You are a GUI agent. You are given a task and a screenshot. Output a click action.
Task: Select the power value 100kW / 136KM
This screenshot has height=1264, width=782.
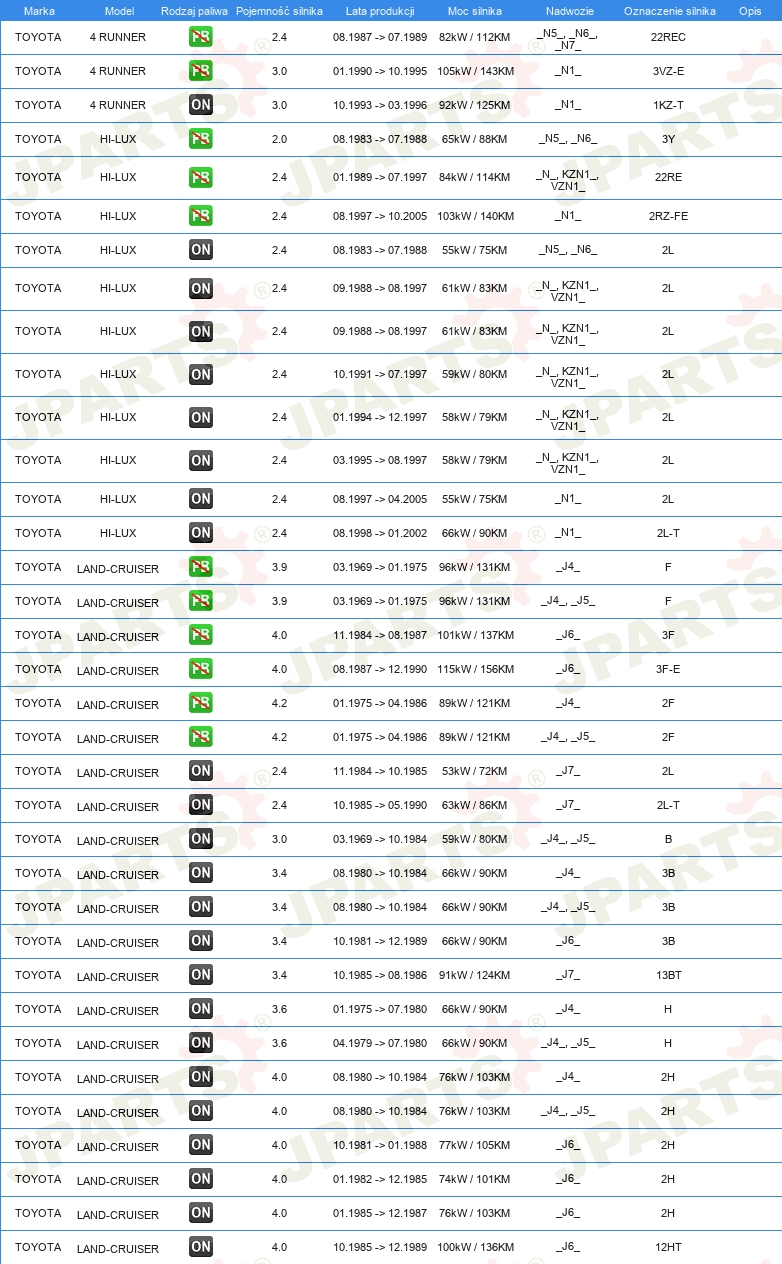coord(475,1247)
